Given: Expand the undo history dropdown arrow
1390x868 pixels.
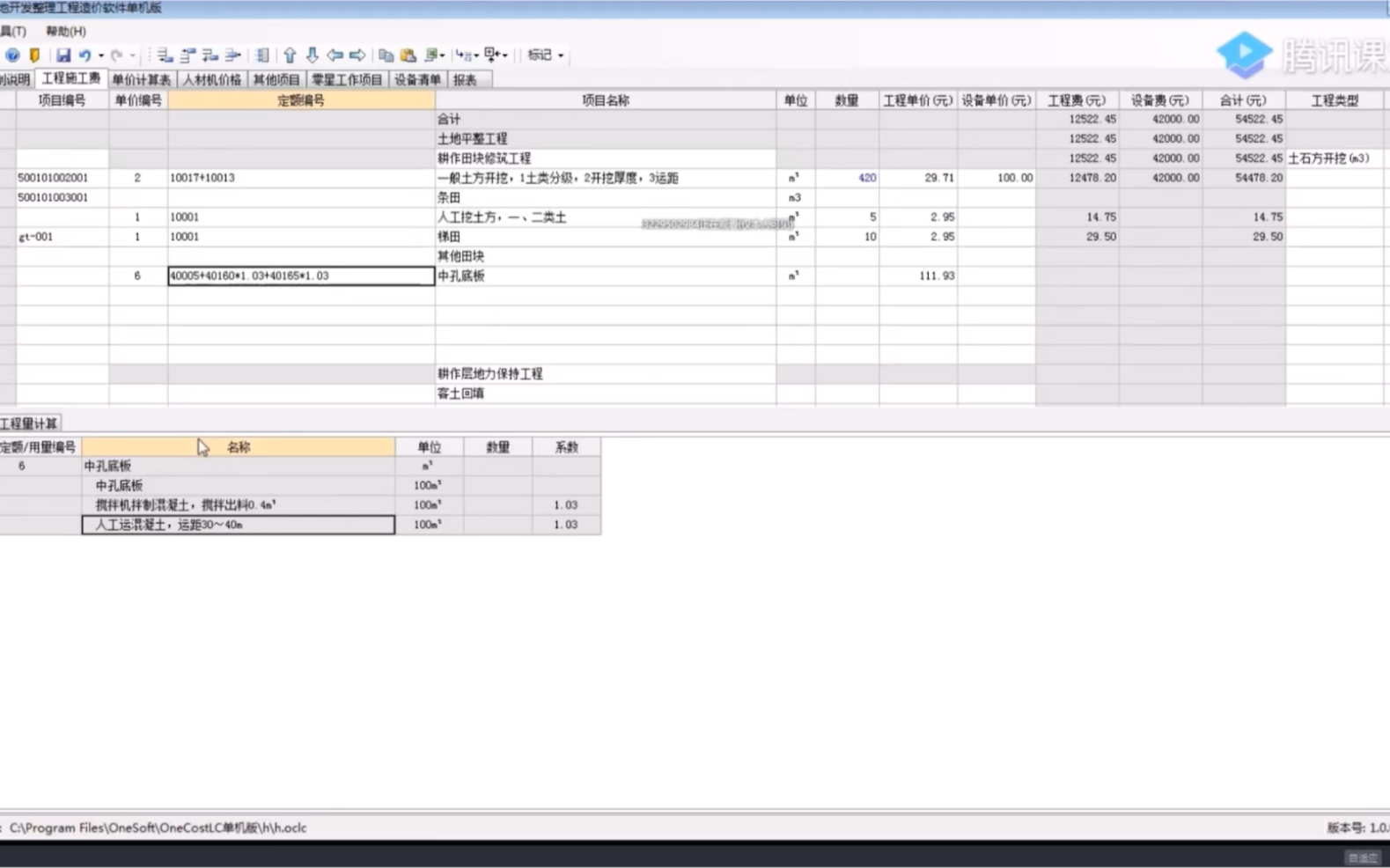Looking at the screenshot, I should (101, 55).
